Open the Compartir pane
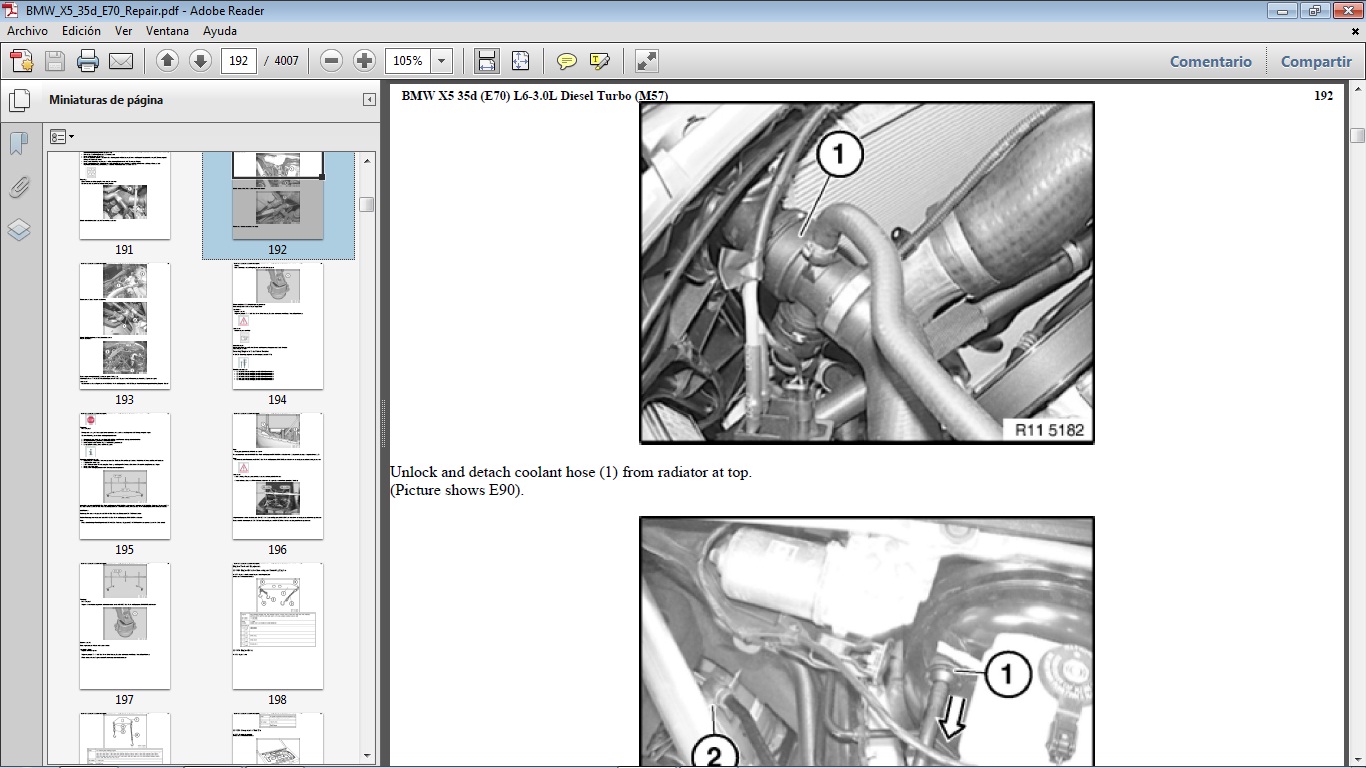This screenshot has width=1366, height=768. [x=1315, y=61]
